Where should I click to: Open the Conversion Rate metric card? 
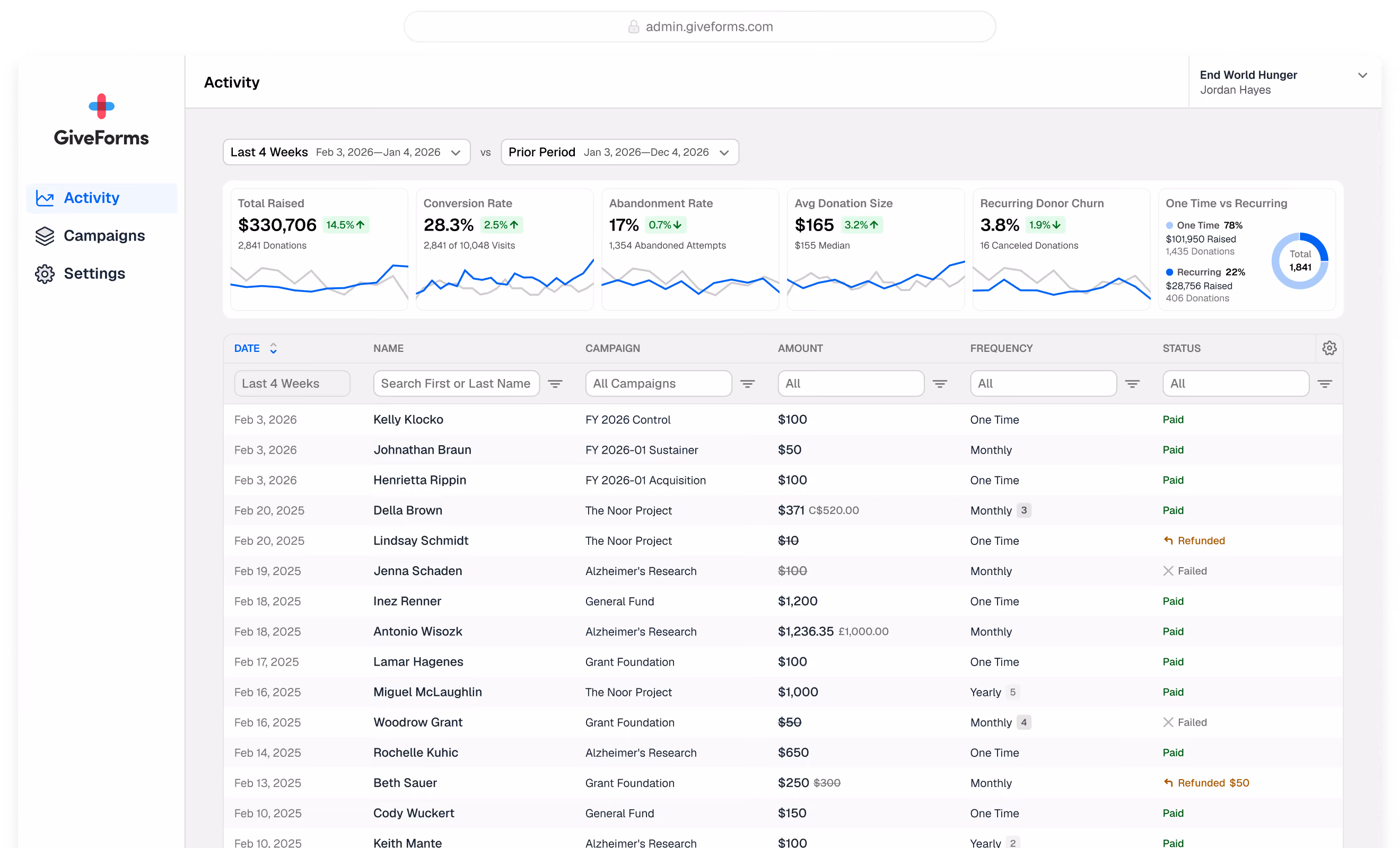point(504,249)
